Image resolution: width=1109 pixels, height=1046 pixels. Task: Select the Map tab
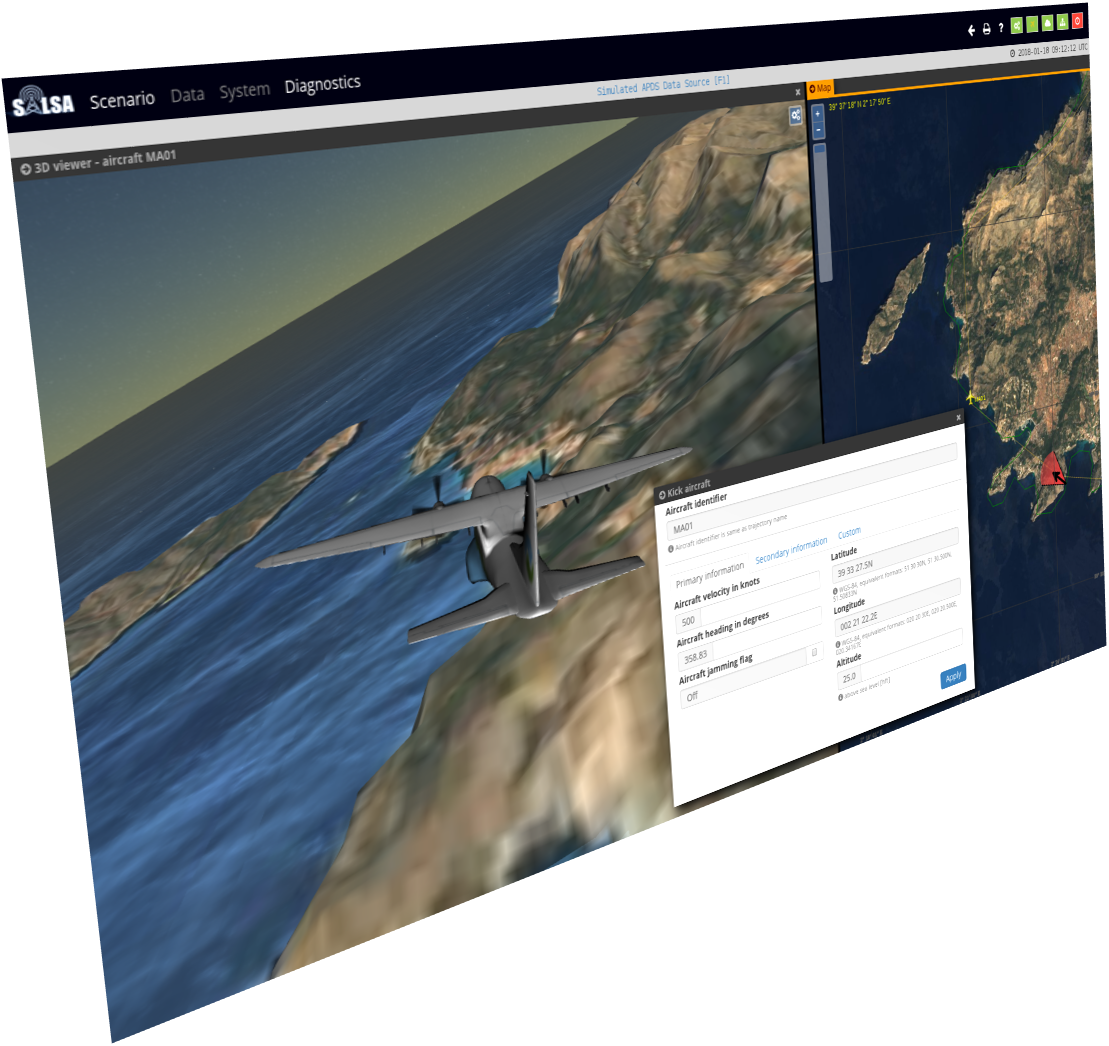pos(820,88)
